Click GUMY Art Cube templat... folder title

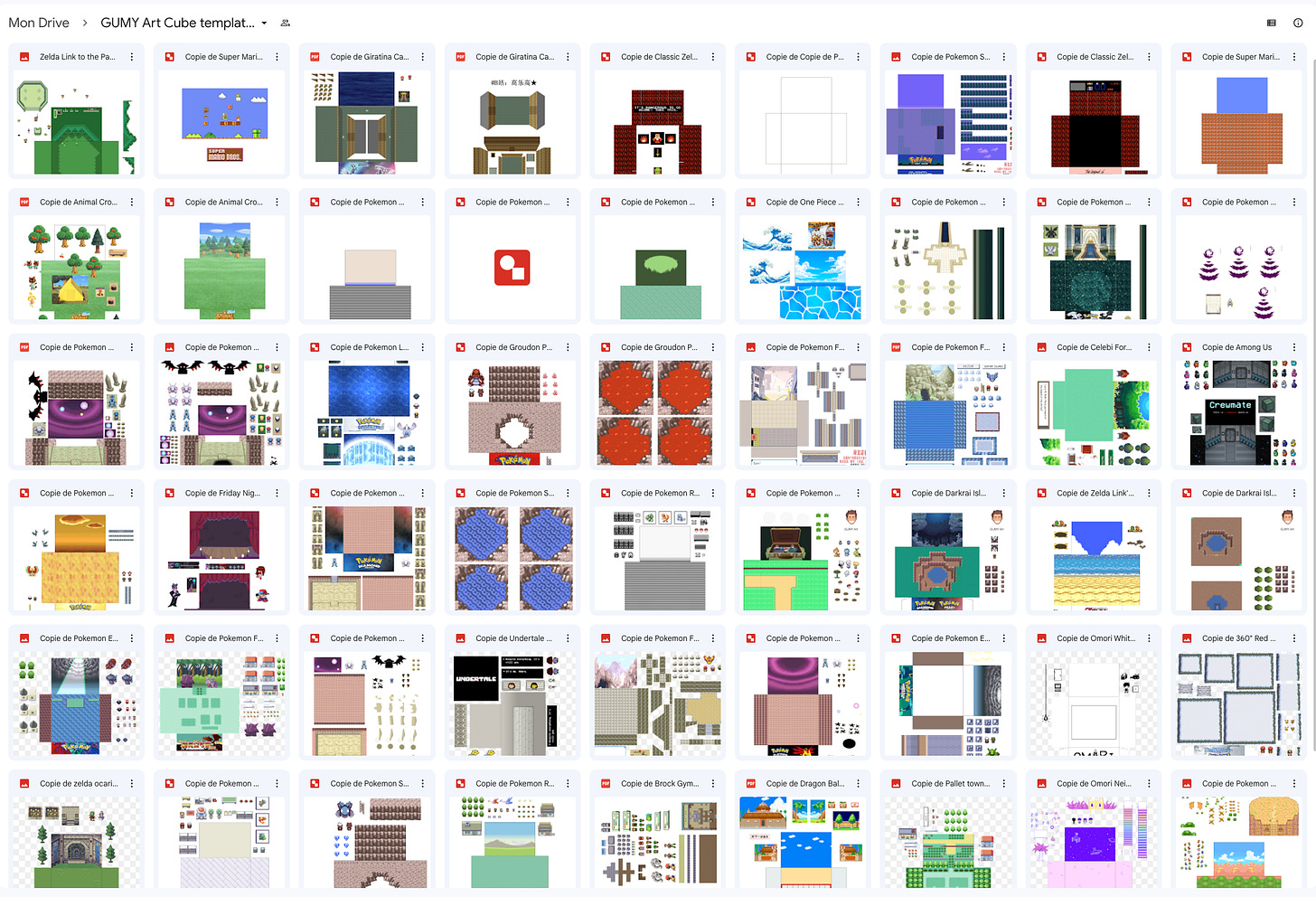177,23
